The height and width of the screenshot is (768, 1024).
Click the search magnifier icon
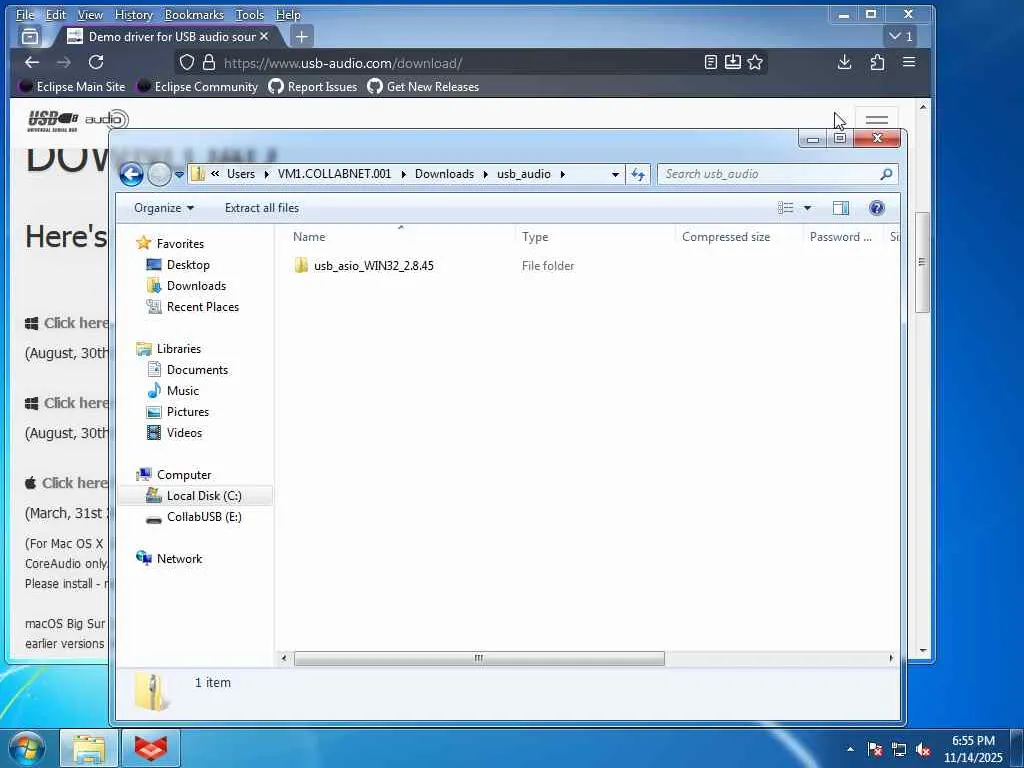click(x=886, y=174)
